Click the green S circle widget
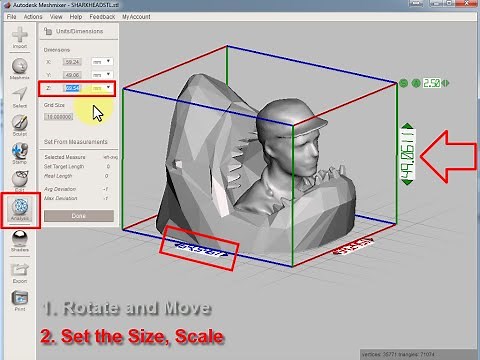The image size is (480, 360). [x=404, y=83]
